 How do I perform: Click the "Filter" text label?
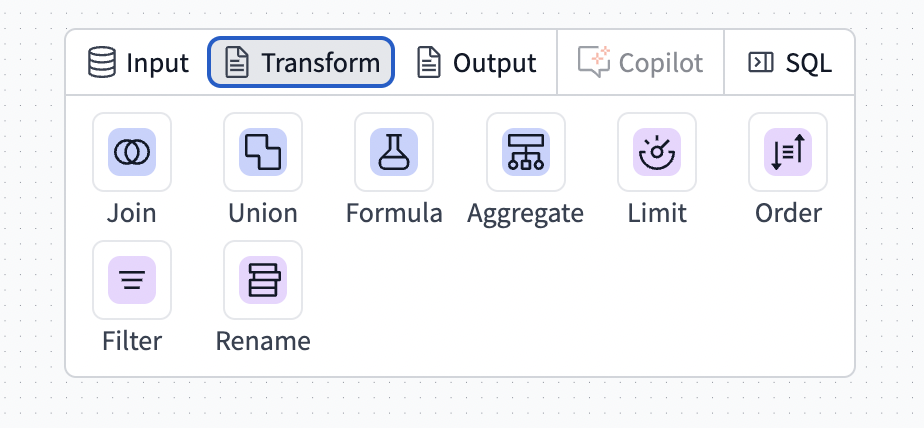(x=132, y=341)
